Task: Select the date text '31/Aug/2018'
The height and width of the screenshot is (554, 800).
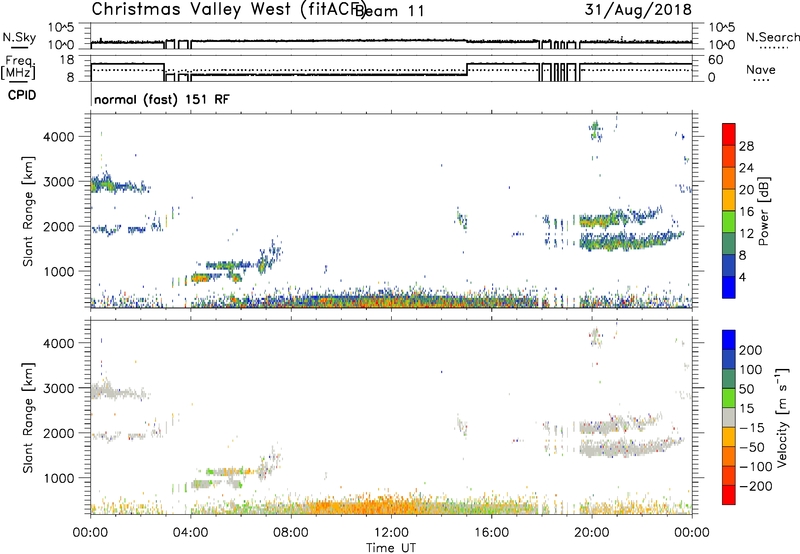Action: click(638, 10)
